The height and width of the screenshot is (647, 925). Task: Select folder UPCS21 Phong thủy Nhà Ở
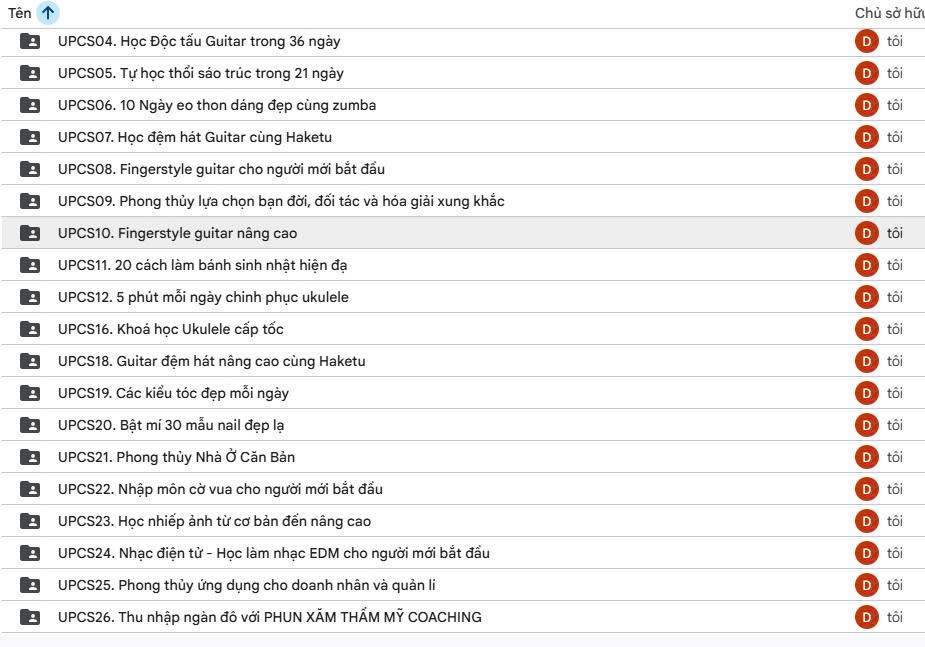462,457
